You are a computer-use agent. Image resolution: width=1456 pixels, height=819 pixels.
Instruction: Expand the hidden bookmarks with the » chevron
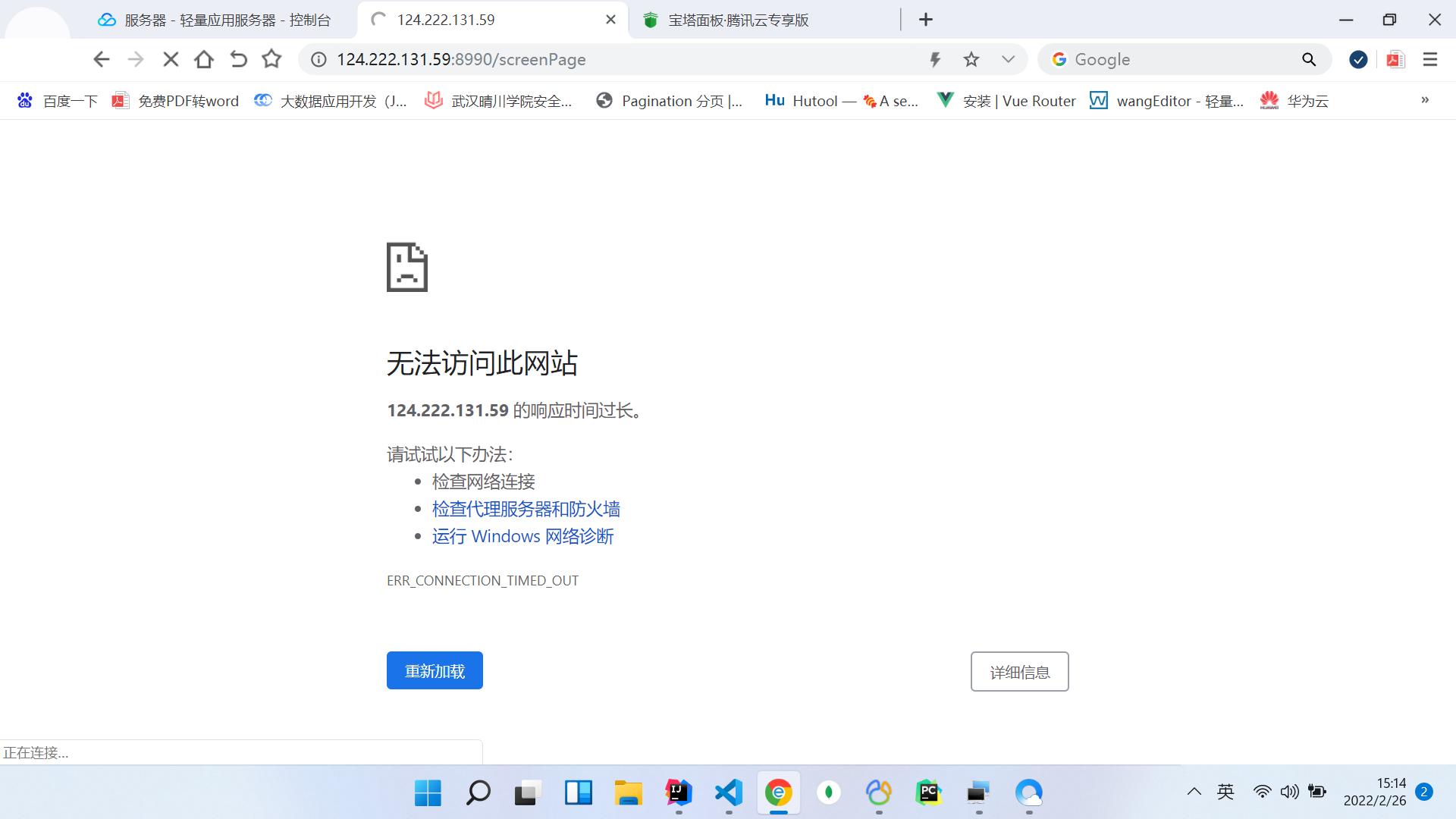click(1425, 100)
